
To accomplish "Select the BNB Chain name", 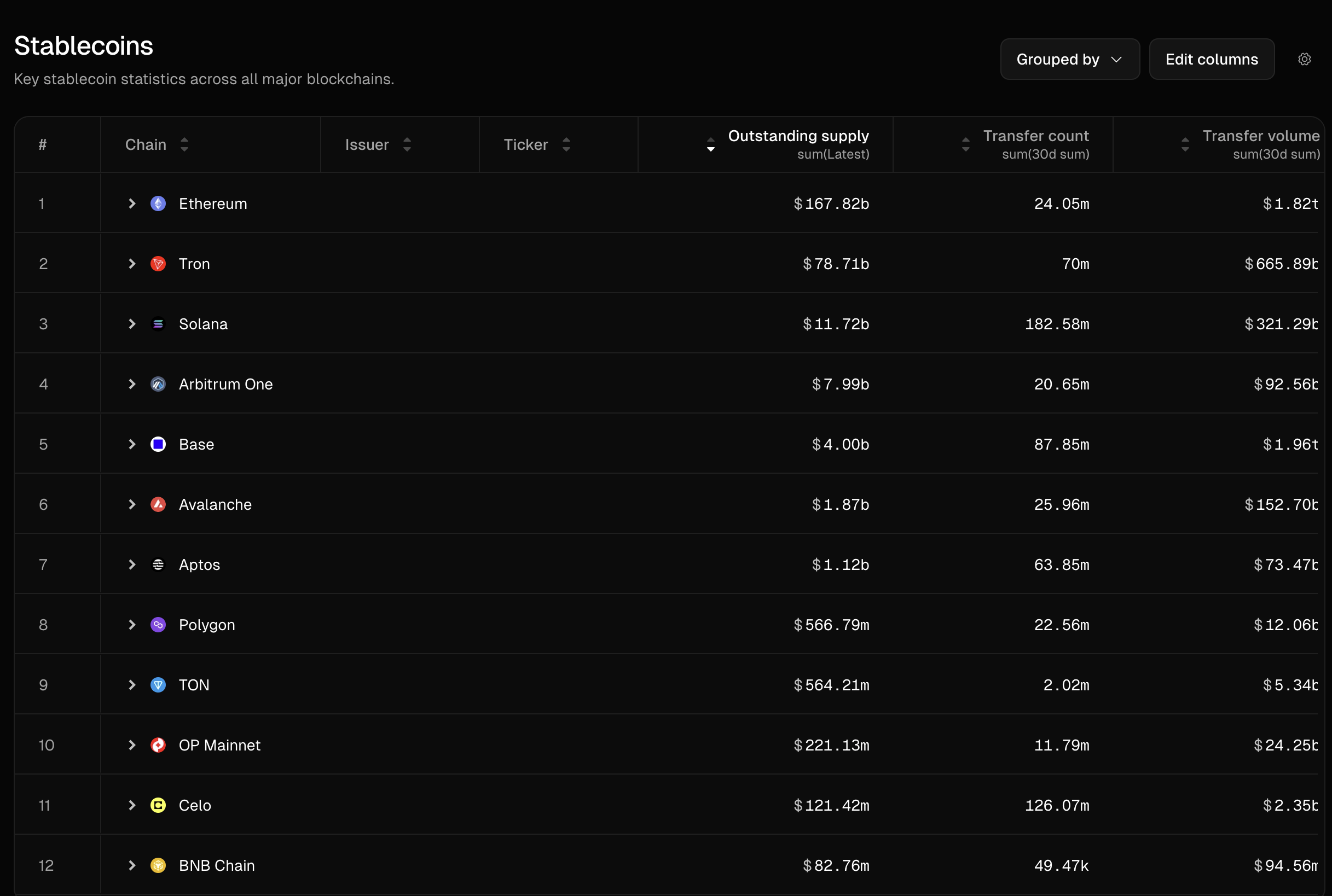I will pyautogui.click(x=217, y=865).
